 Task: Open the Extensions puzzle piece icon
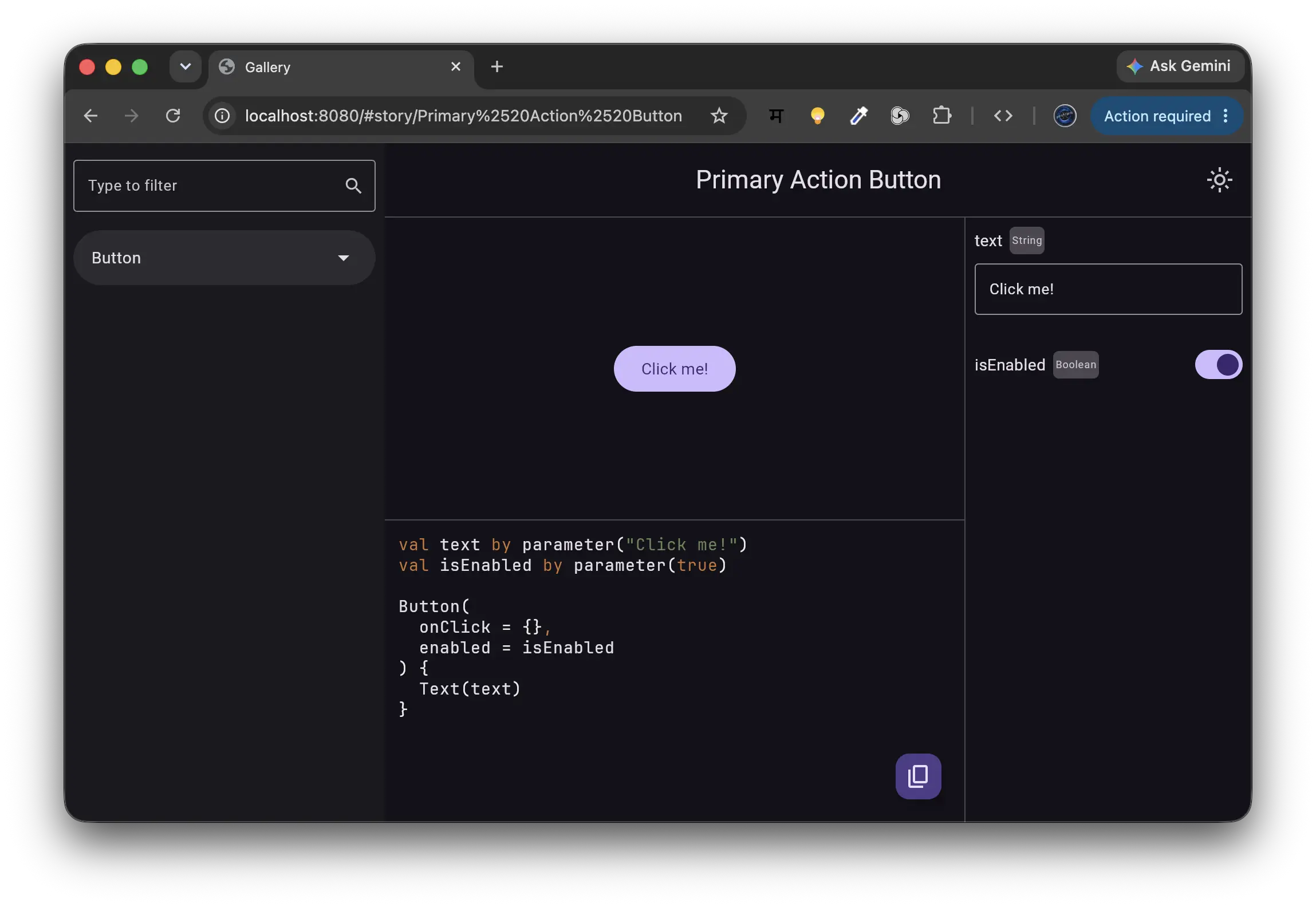(941, 116)
